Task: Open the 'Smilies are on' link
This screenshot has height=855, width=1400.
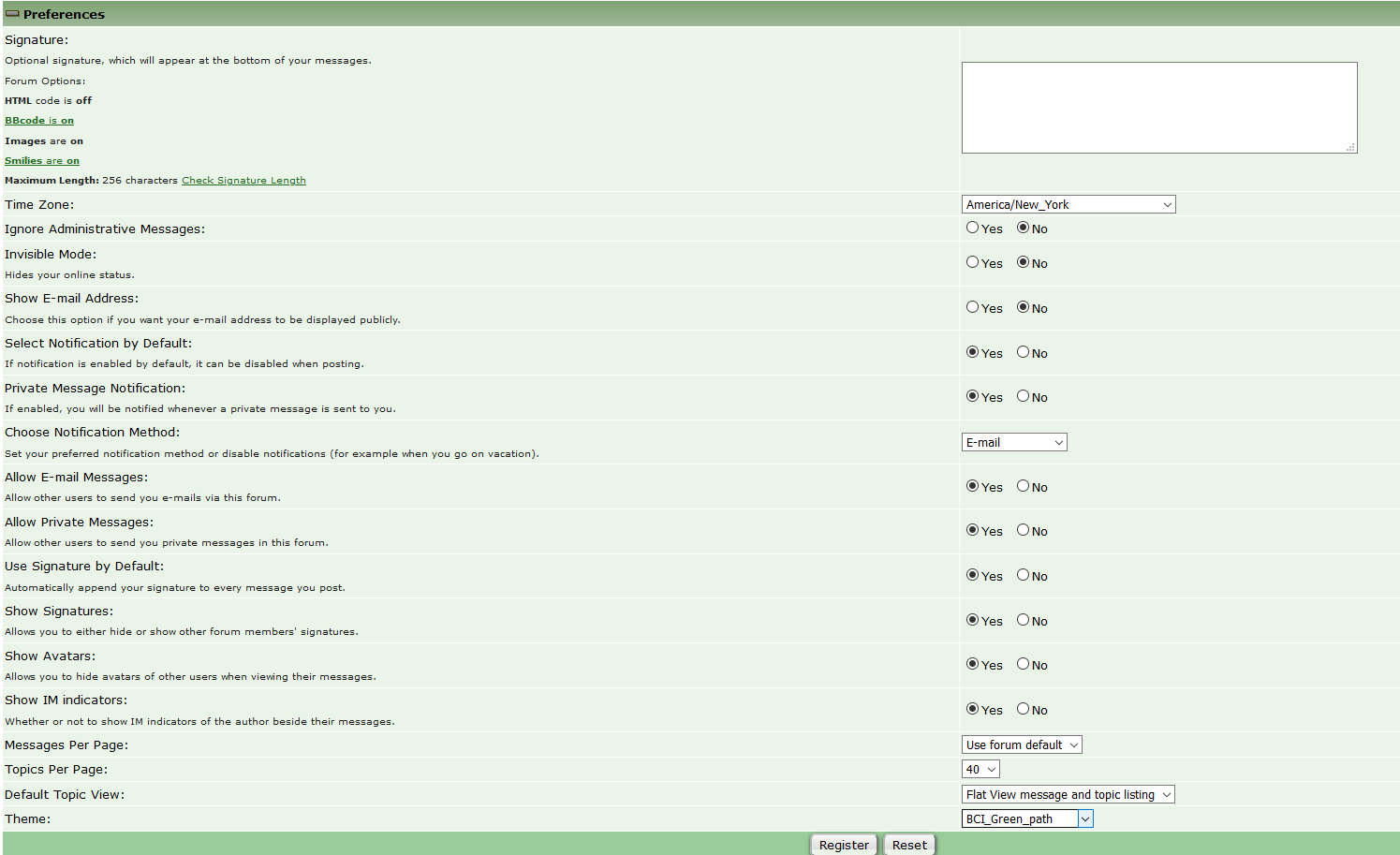Action: click(x=42, y=161)
